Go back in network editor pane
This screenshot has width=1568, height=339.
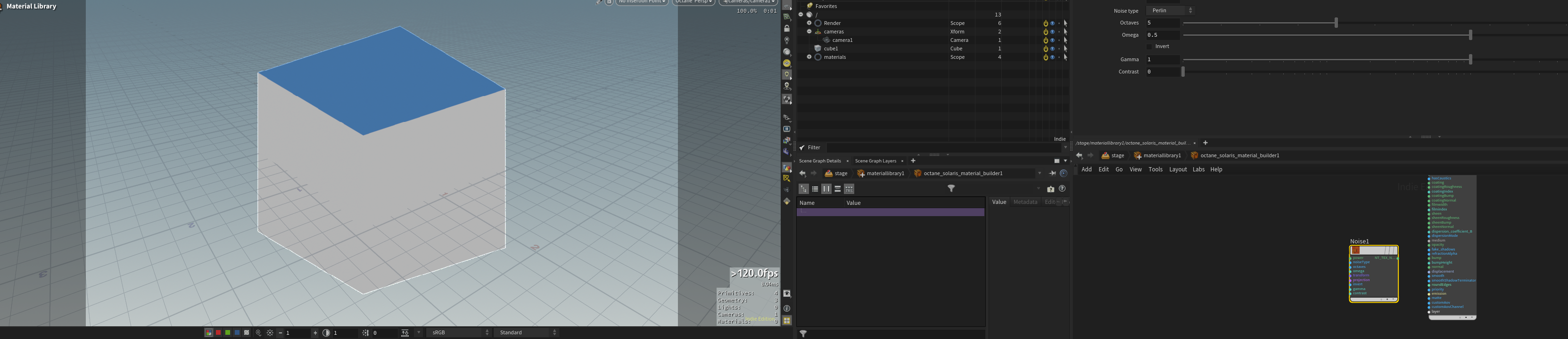click(x=1079, y=155)
